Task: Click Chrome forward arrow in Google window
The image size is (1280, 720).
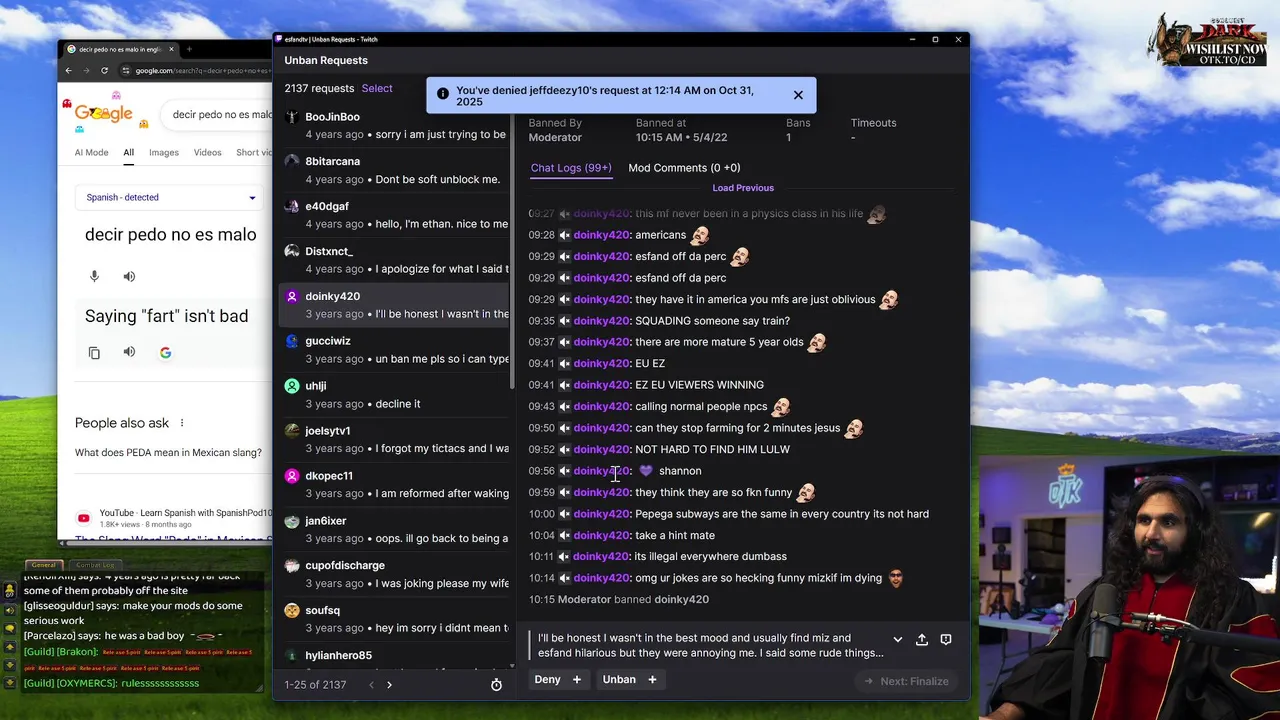Action: (86, 71)
